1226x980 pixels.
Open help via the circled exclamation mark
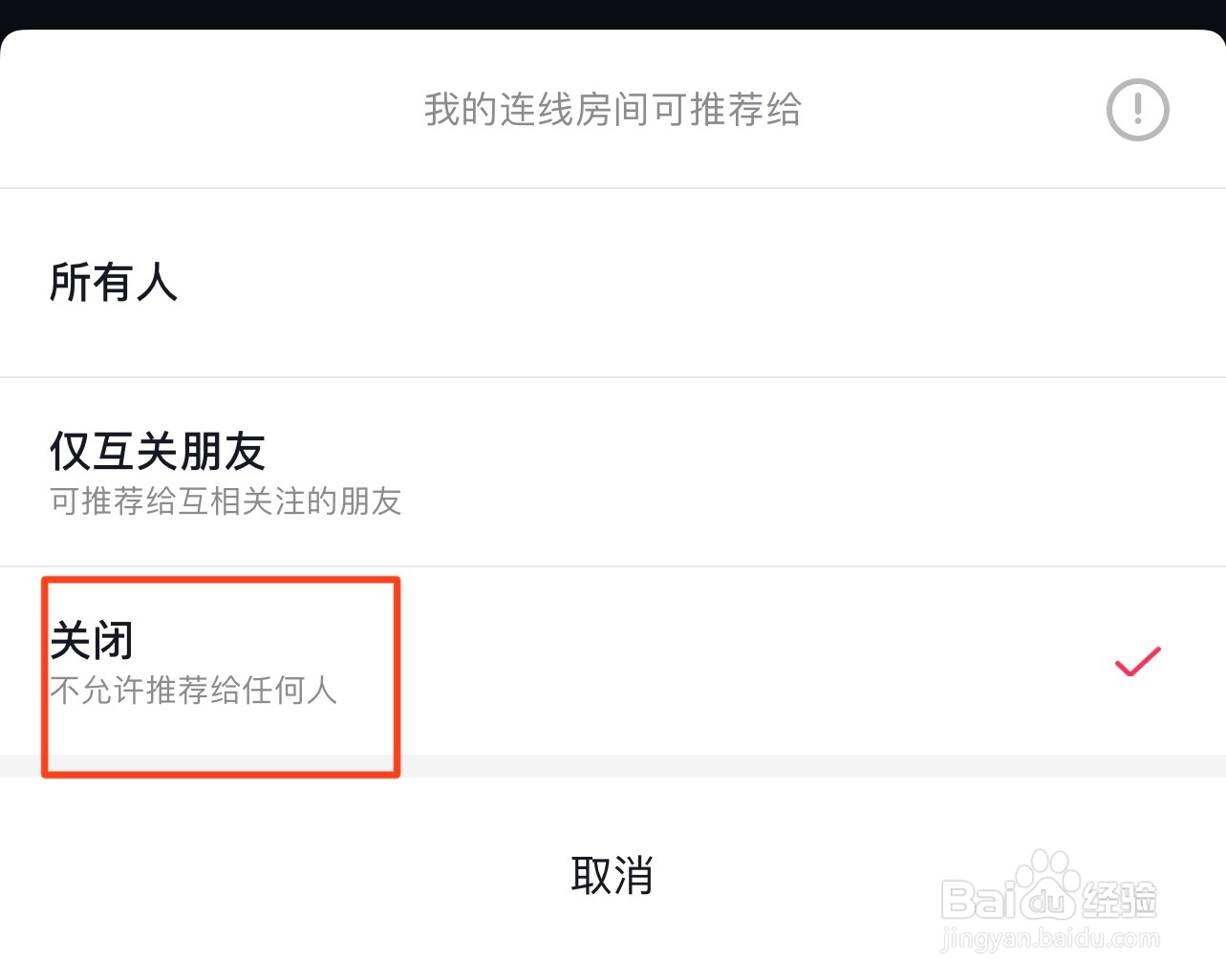(x=1136, y=109)
